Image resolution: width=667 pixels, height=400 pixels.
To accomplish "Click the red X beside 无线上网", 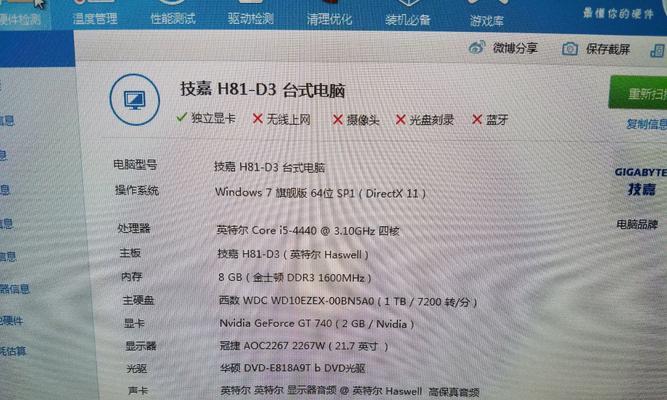I will [257, 118].
